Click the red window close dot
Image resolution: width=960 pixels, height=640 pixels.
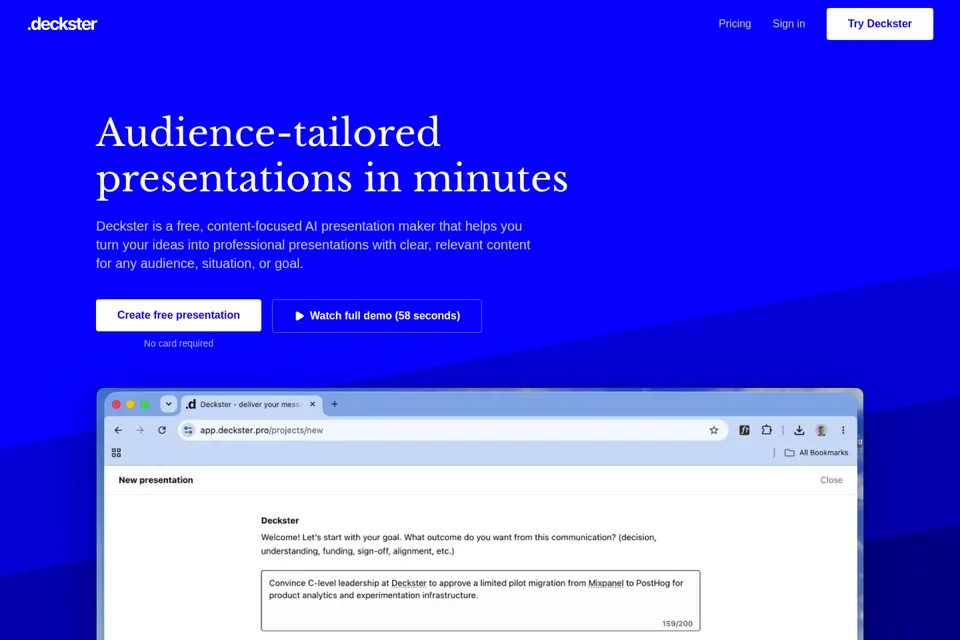(x=116, y=404)
